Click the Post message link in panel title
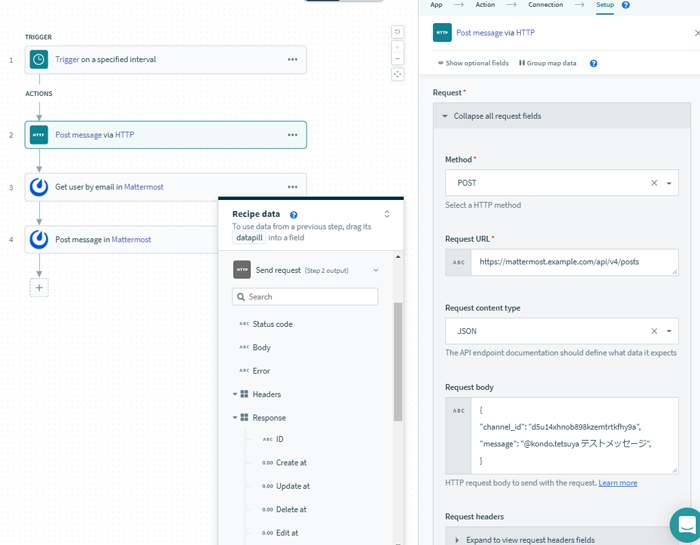The width and height of the screenshot is (700, 545). point(479,33)
